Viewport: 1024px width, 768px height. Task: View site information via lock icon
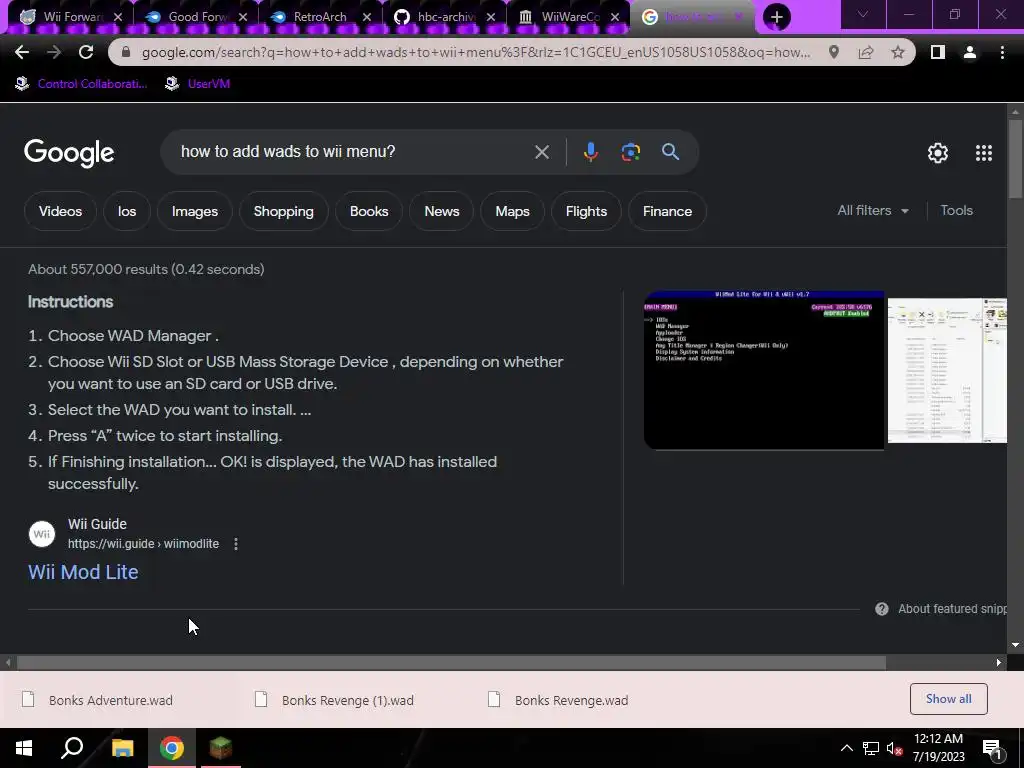pos(126,52)
